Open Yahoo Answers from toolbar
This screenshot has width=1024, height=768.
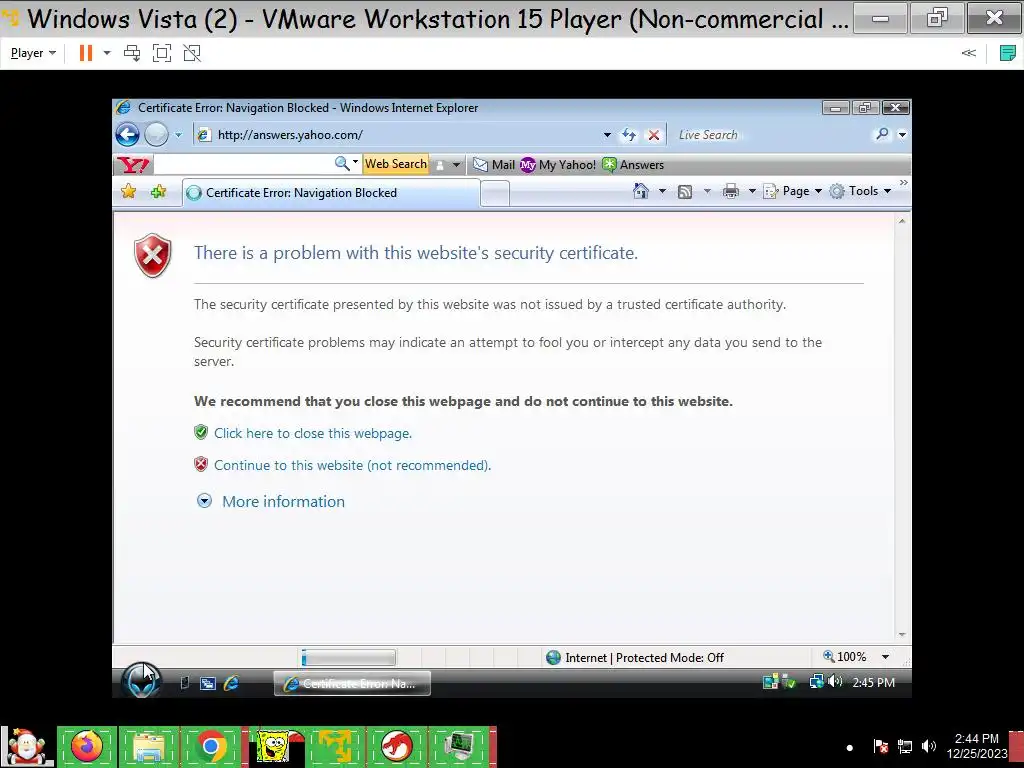pyautogui.click(x=633, y=165)
